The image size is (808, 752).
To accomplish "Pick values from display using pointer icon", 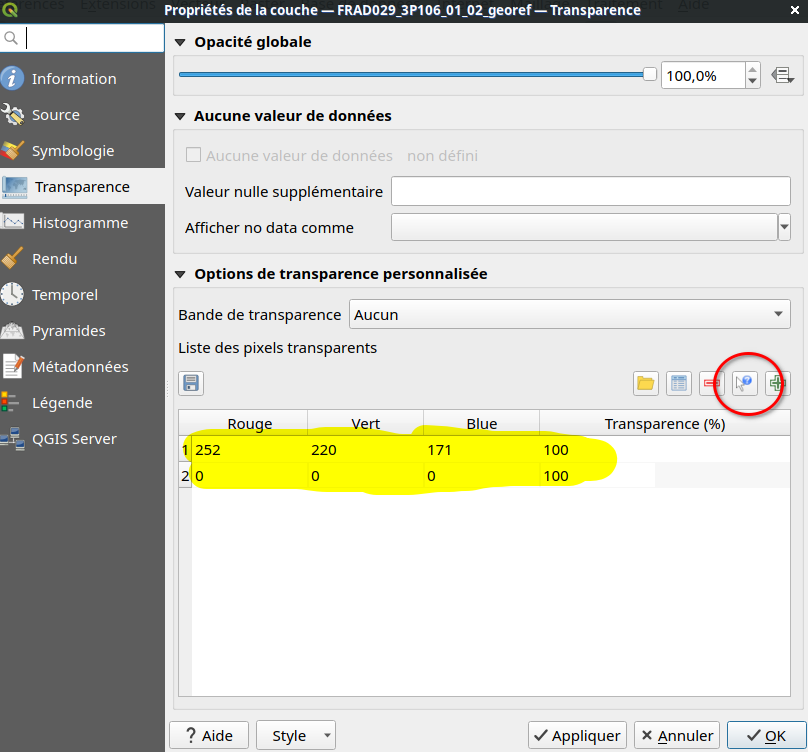I will click(745, 383).
